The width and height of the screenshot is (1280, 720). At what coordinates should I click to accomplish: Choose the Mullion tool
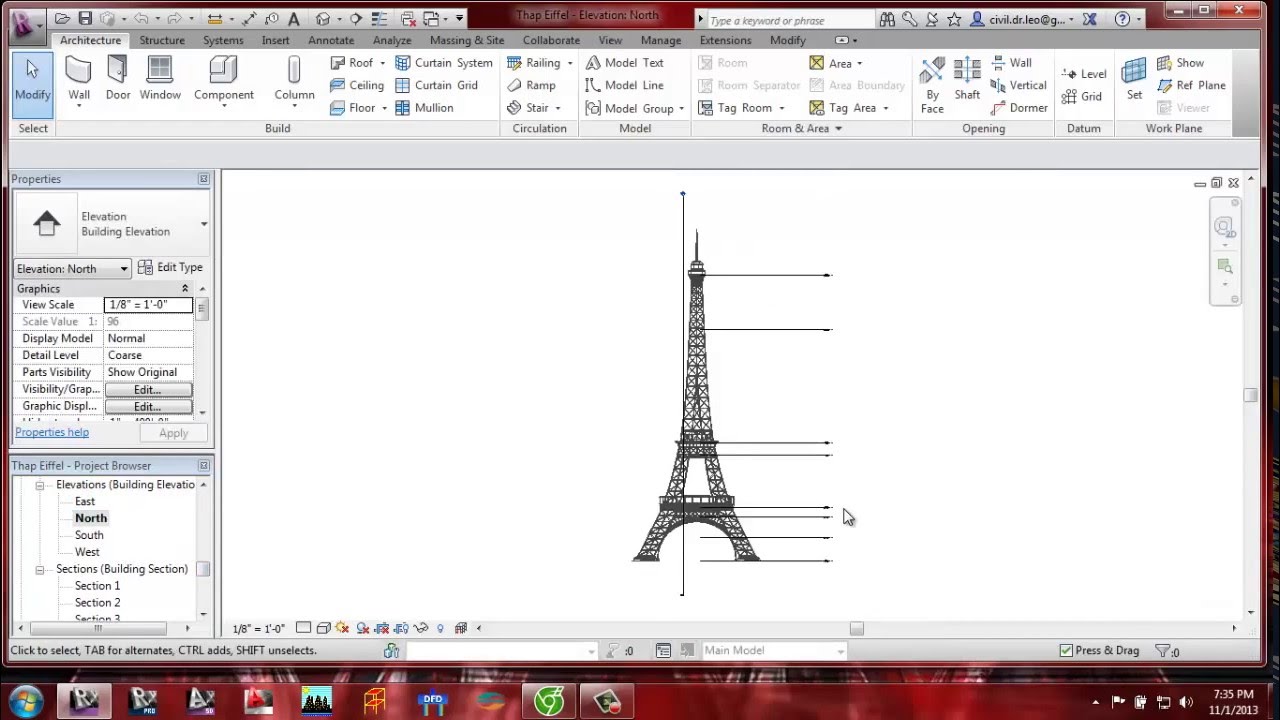coord(424,108)
